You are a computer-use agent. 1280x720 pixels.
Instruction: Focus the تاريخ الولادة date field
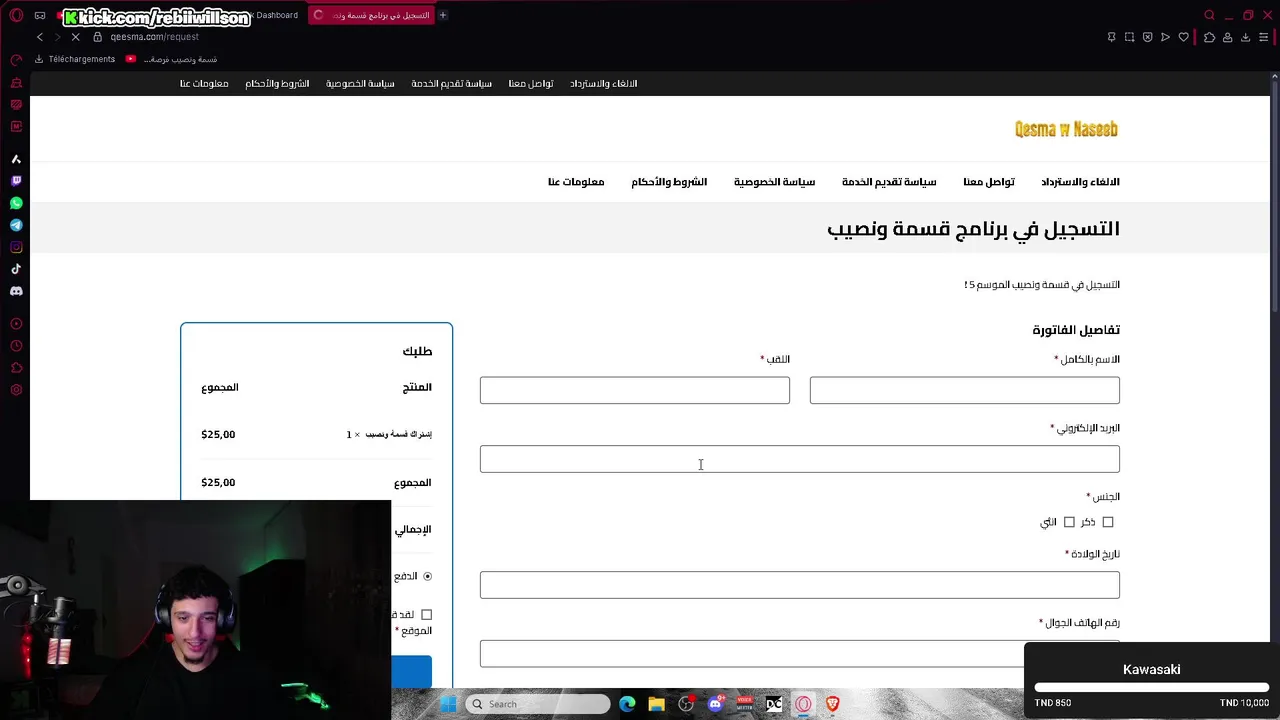(x=799, y=585)
